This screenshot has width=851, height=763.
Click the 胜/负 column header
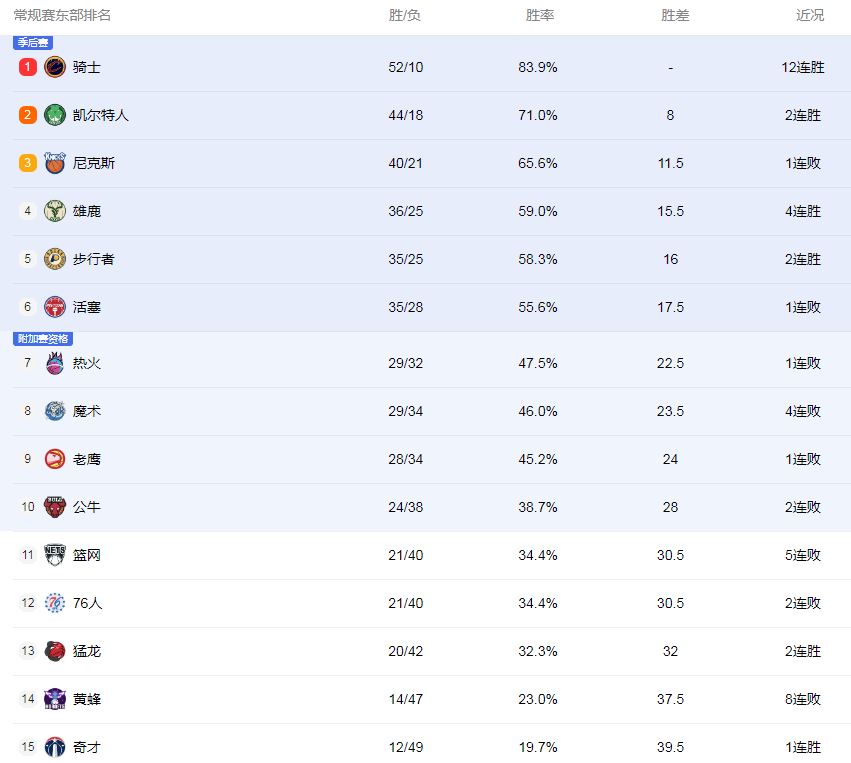pos(404,15)
